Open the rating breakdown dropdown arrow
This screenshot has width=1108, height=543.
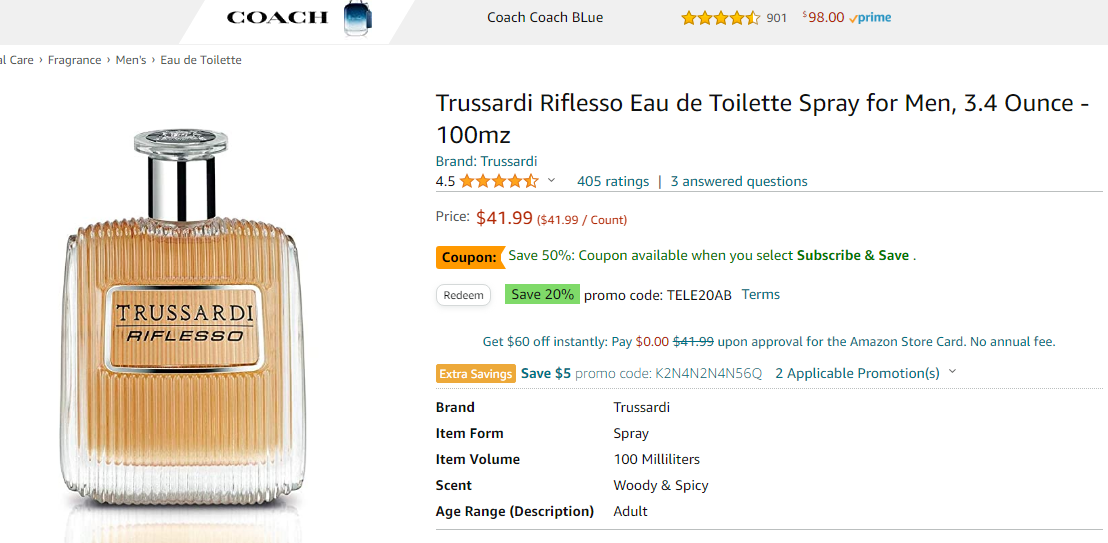click(x=551, y=181)
